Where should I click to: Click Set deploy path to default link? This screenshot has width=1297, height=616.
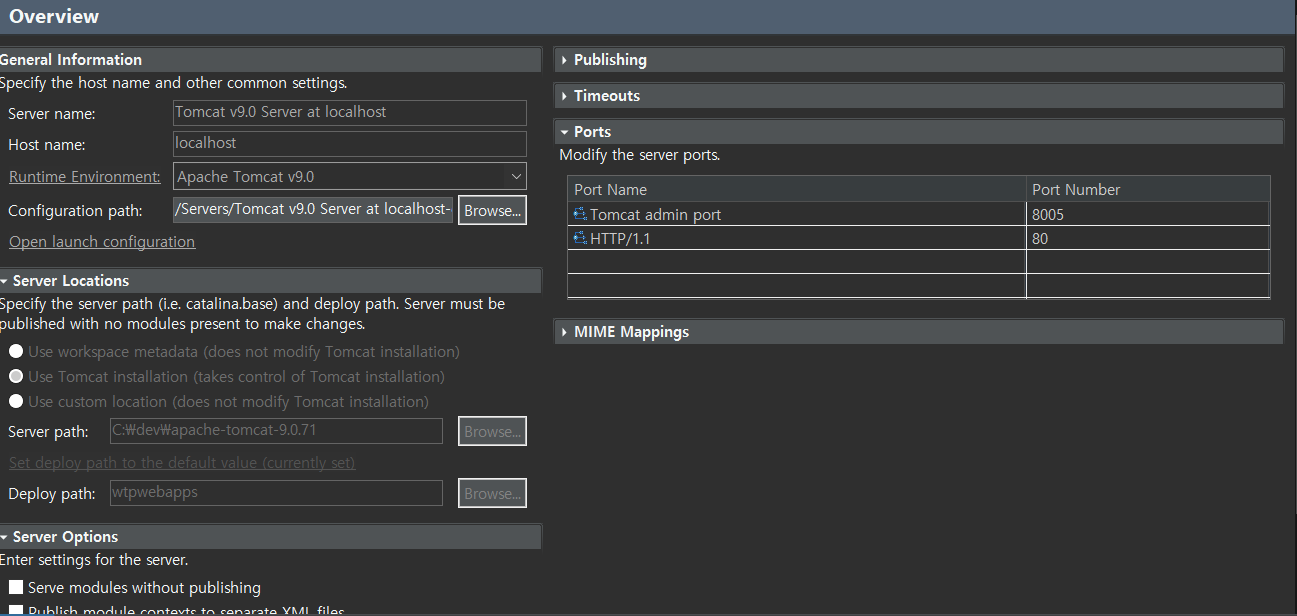click(x=182, y=463)
